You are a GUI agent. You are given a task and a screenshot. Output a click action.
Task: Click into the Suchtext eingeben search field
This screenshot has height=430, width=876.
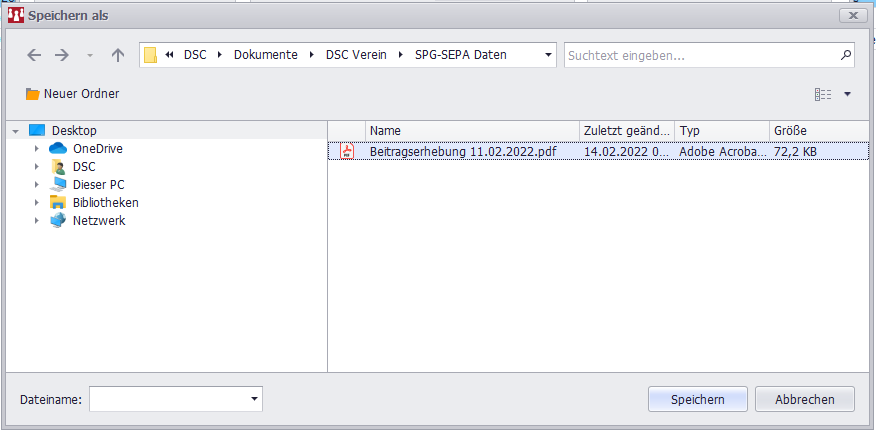click(700, 55)
